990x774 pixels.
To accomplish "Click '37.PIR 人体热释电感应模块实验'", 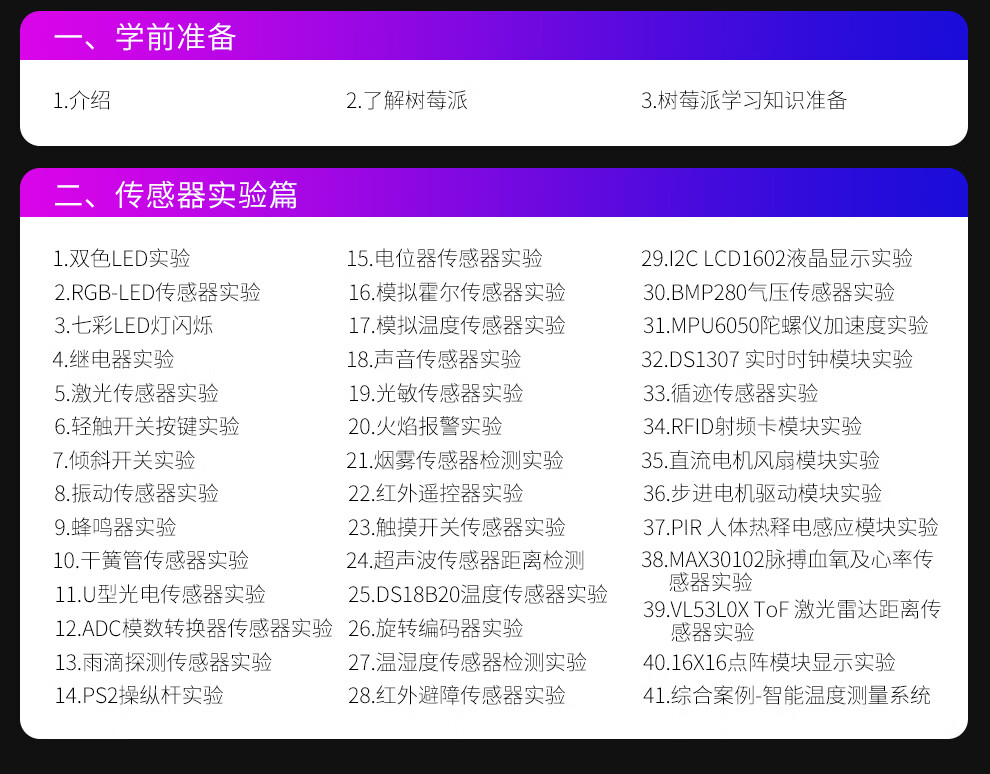I will [790, 527].
